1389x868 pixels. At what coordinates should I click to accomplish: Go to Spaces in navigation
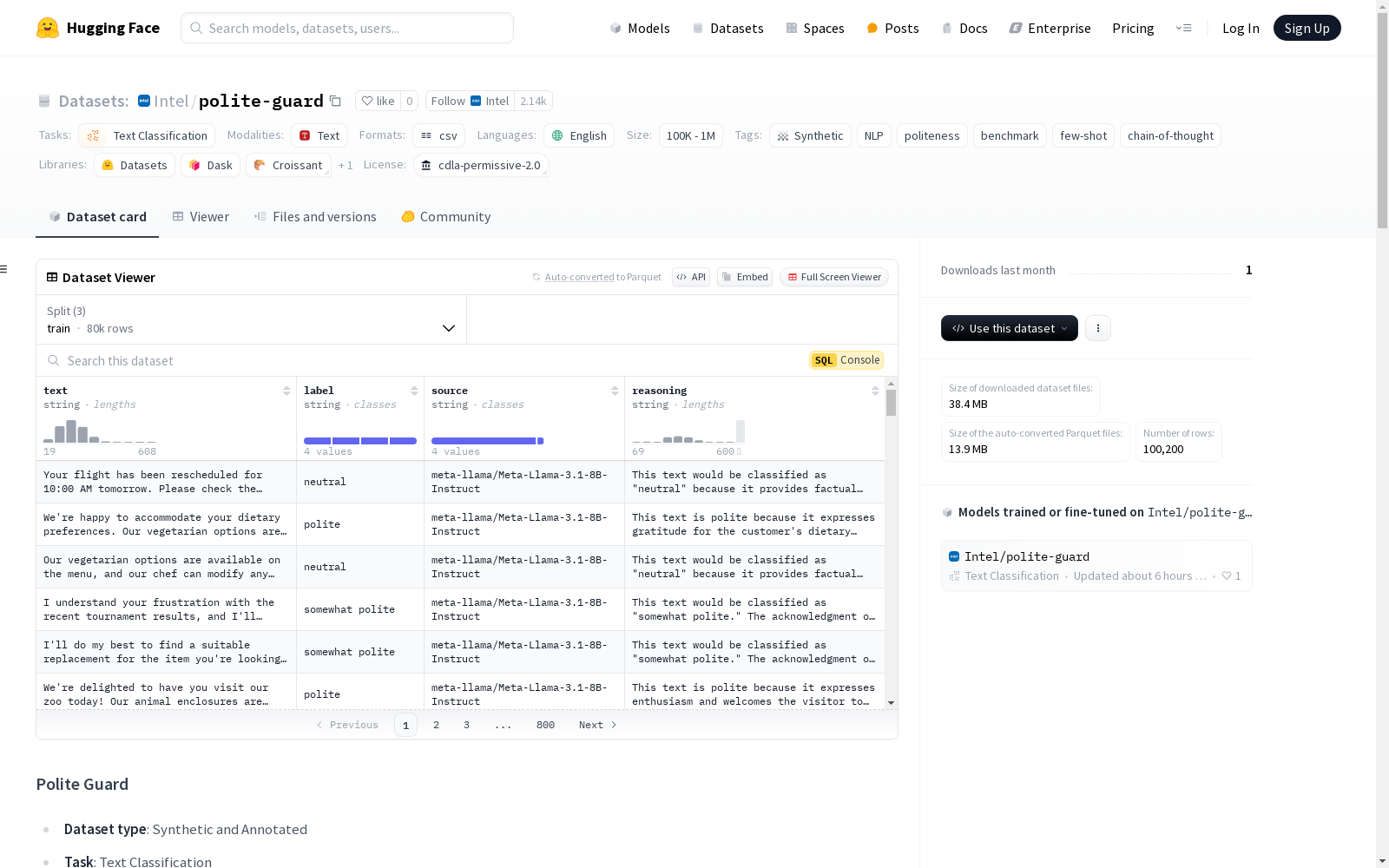pos(815,28)
